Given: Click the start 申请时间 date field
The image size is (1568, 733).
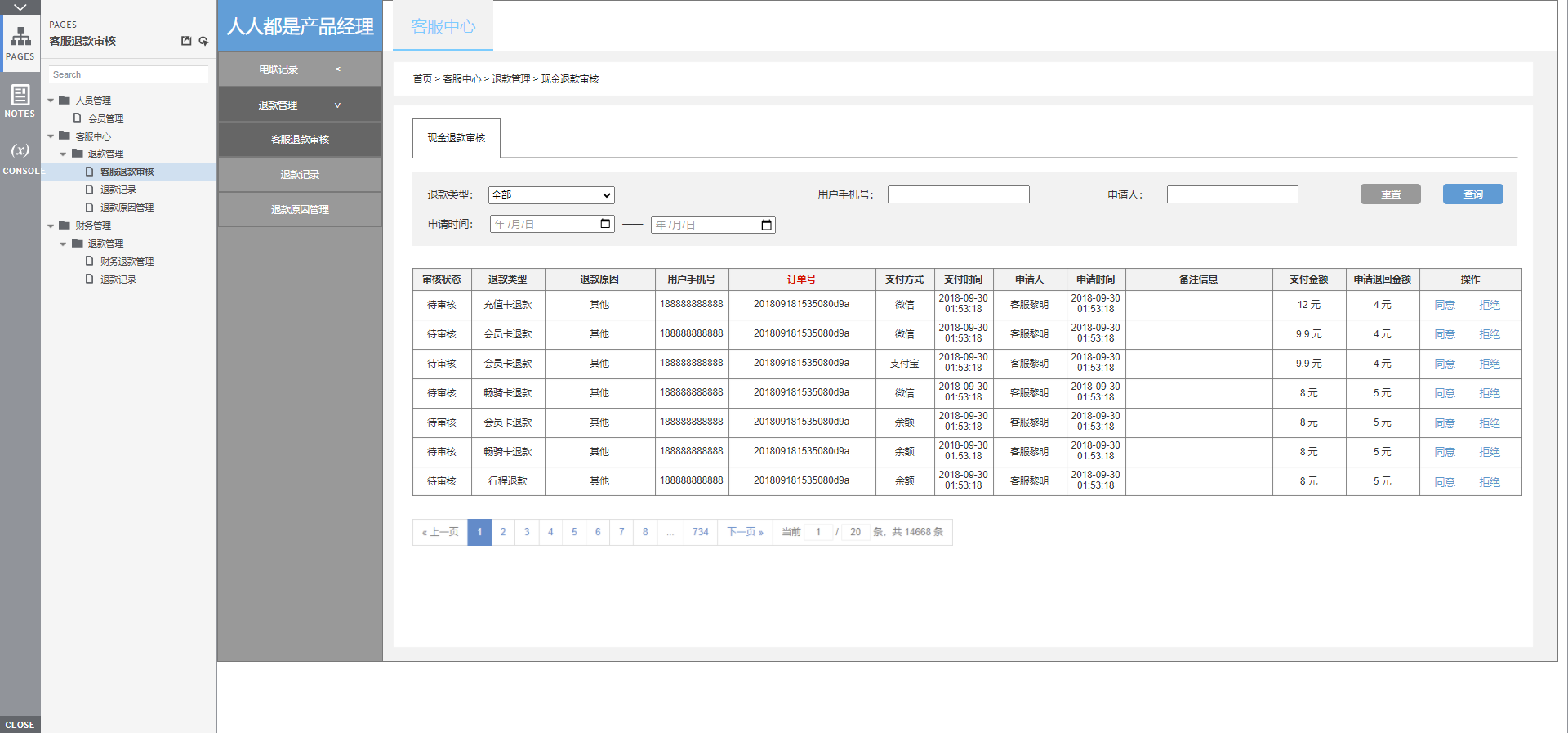Looking at the screenshot, I should coord(552,224).
